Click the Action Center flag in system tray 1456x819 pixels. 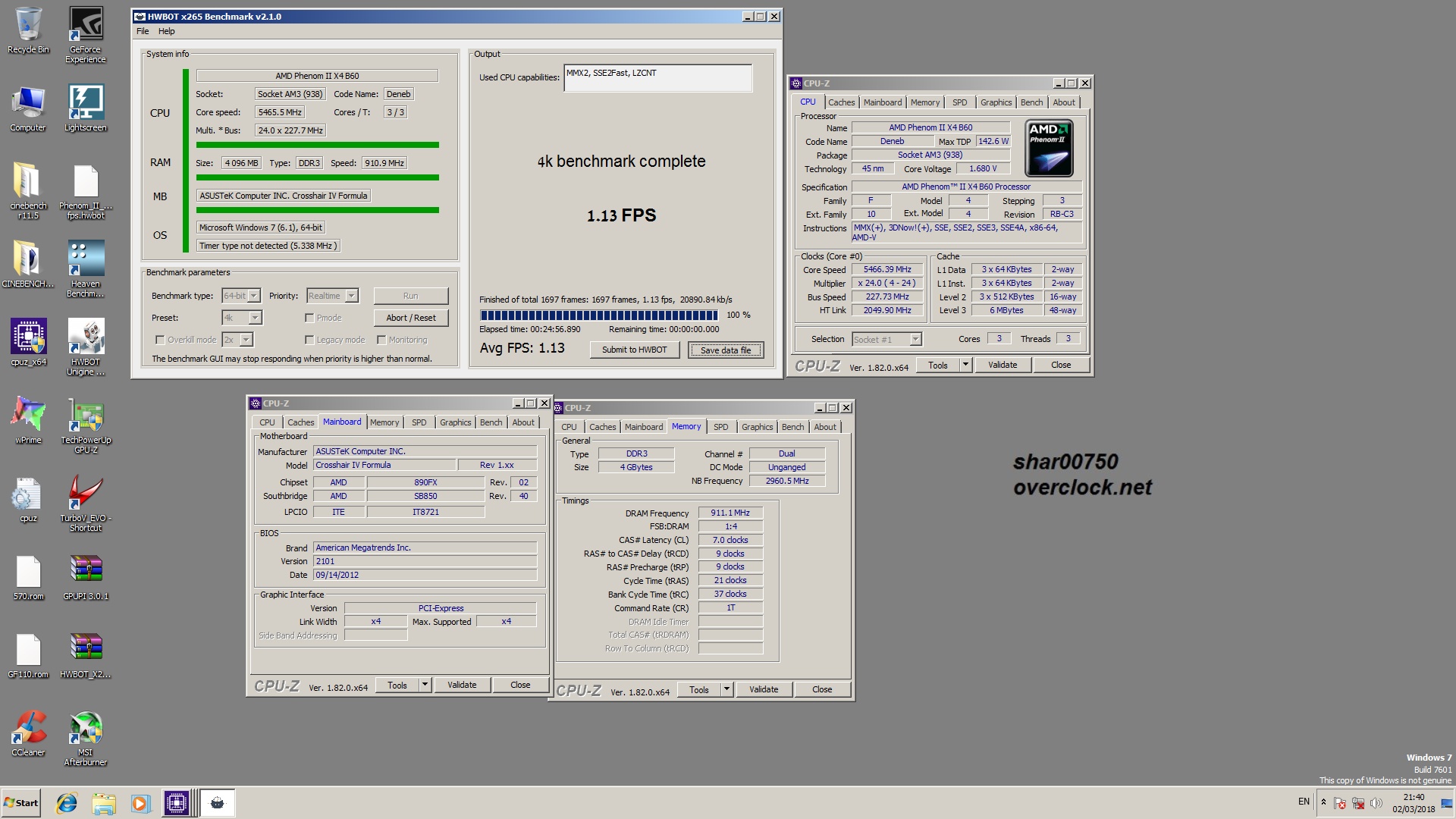pos(1340,802)
